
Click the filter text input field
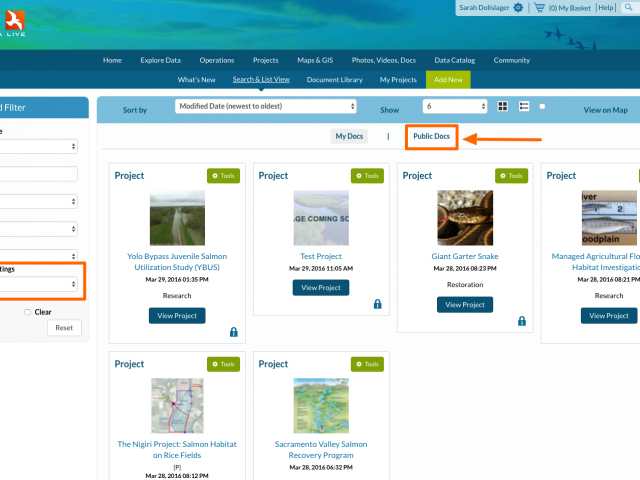38,174
